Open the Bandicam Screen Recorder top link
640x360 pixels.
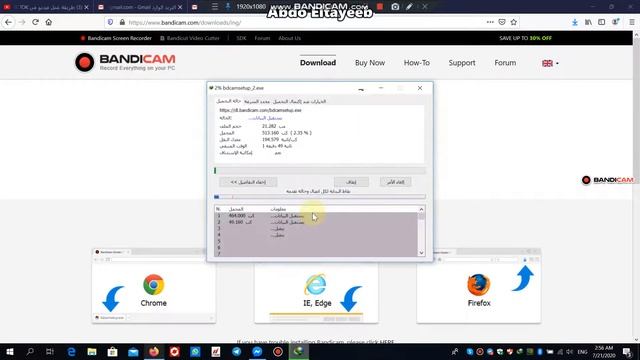[x=116, y=38]
